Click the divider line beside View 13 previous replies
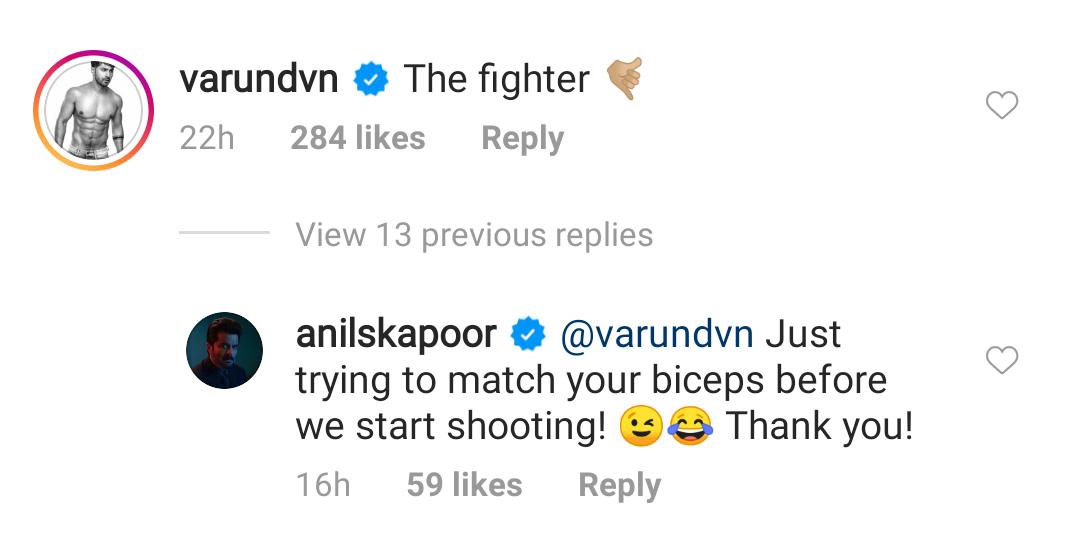 [225, 232]
